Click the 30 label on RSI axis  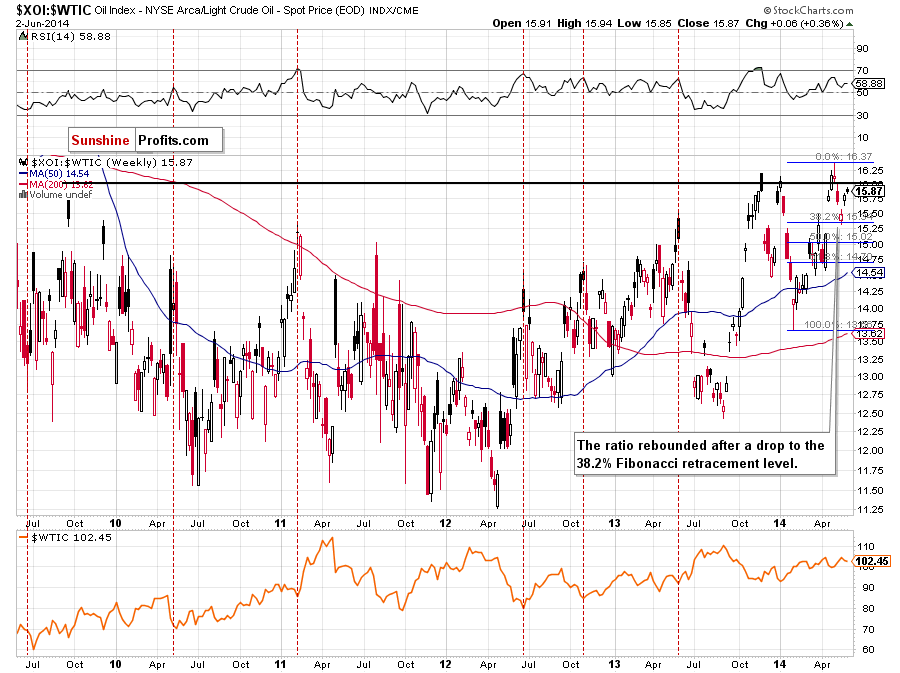point(863,115)
